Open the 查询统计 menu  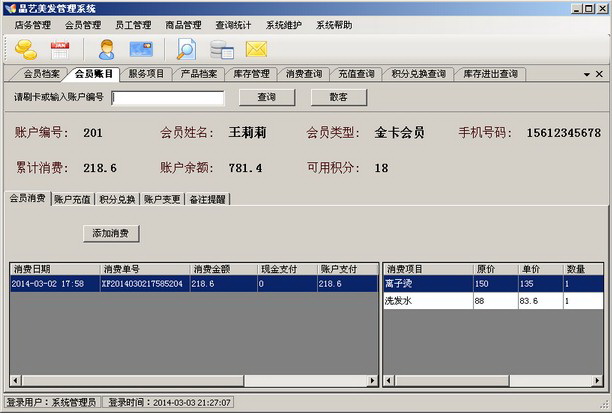point(233,25)
